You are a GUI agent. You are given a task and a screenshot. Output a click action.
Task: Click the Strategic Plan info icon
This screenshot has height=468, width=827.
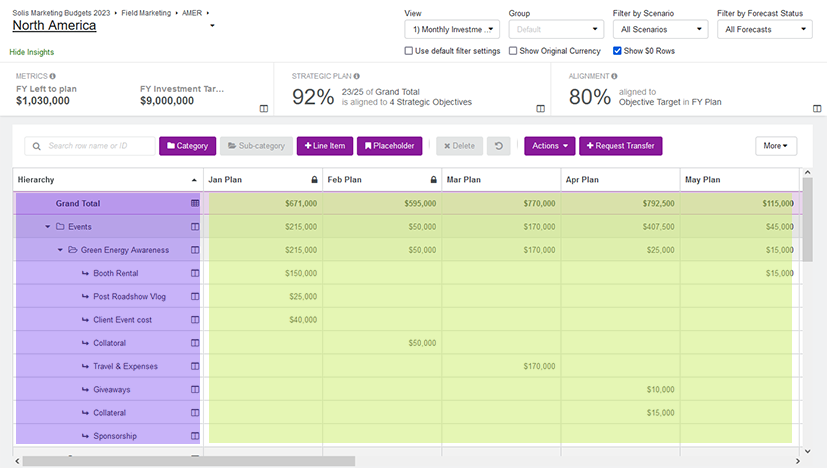(x=357, y=77)
